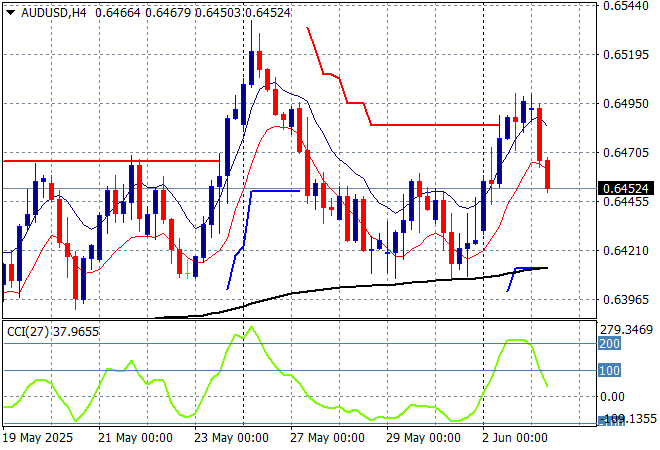660x450 pixels.
Task: Click the 0.65195 price axis label
Action: click(626, 55)
